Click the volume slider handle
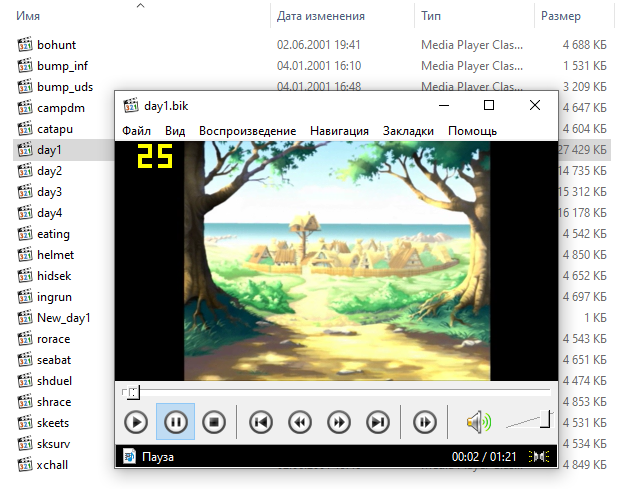 pyautogui.click(x=545, y=419)
